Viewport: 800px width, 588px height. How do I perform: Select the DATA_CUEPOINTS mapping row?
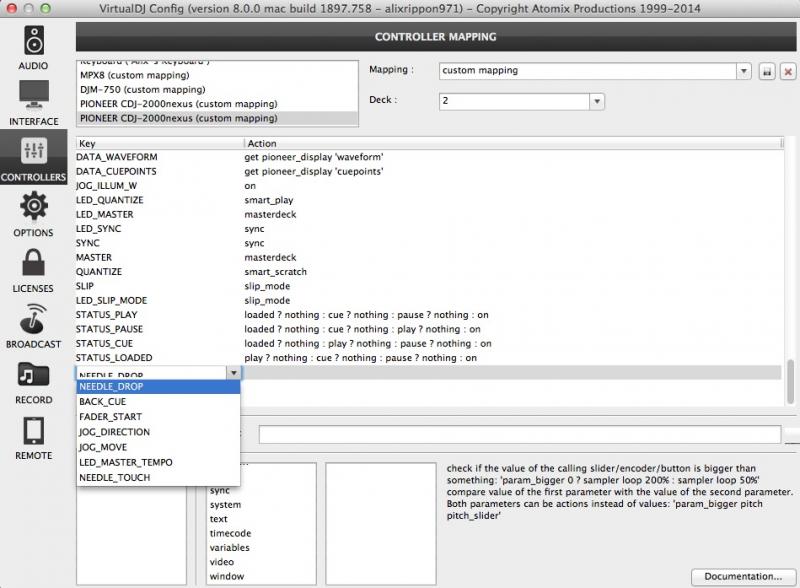tap(429, 172)
